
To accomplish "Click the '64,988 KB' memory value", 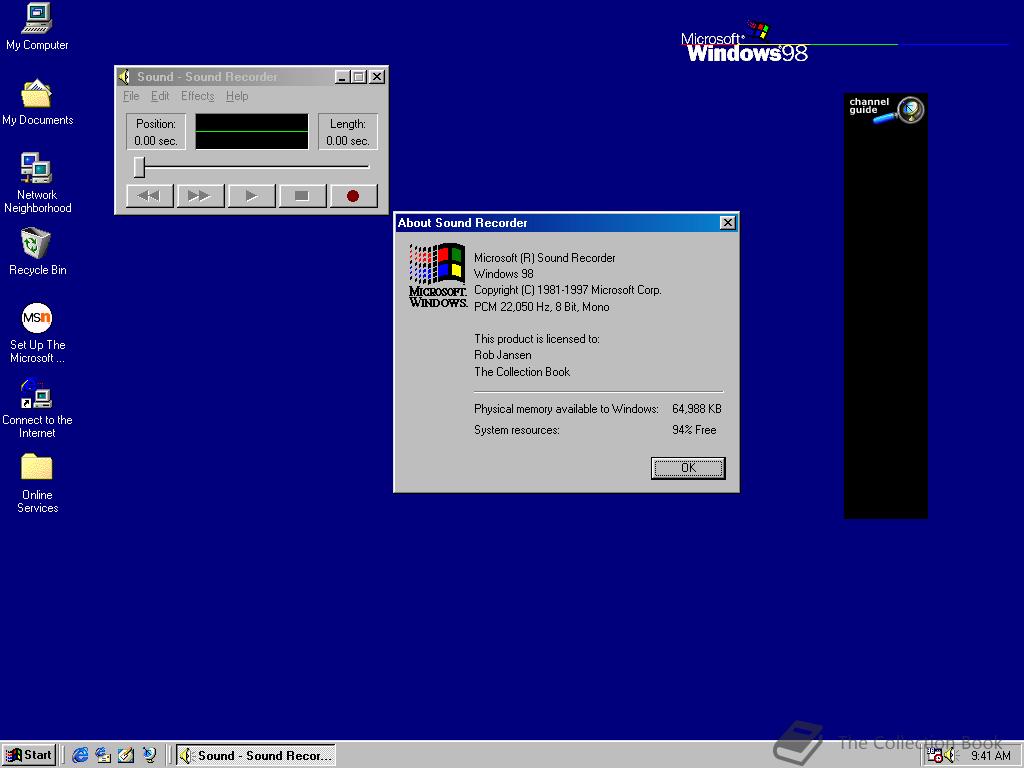I will [x=696, y=409].
